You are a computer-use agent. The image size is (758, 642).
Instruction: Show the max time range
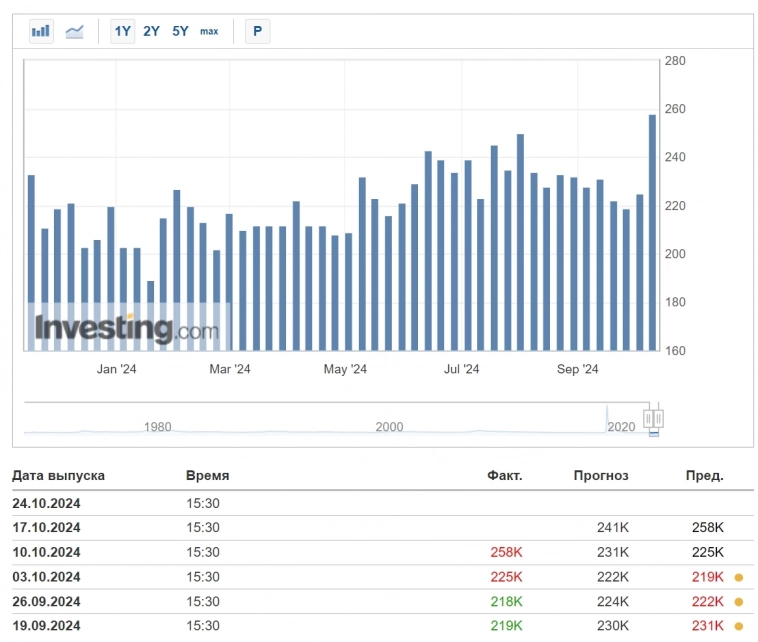point(209,31)
